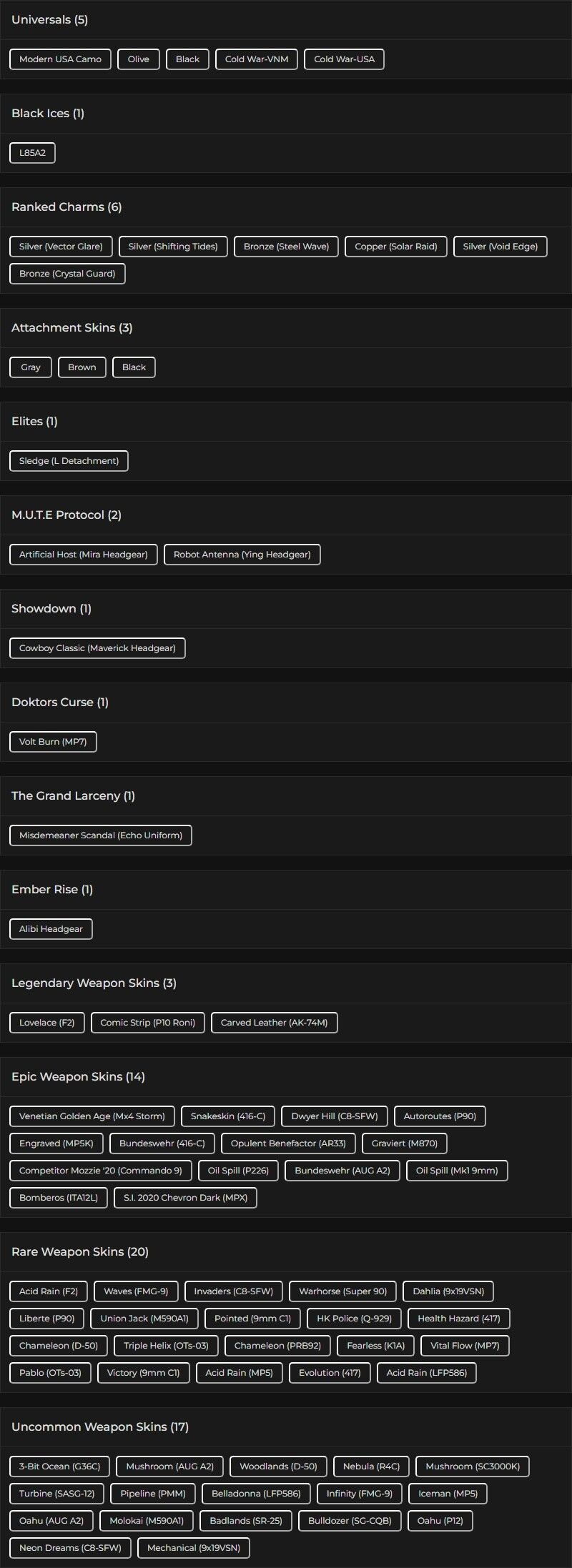Viewport: 572px width, 1568px height.
Task: Click the Ranked Charms (6) section header
Action: point(66,207)
